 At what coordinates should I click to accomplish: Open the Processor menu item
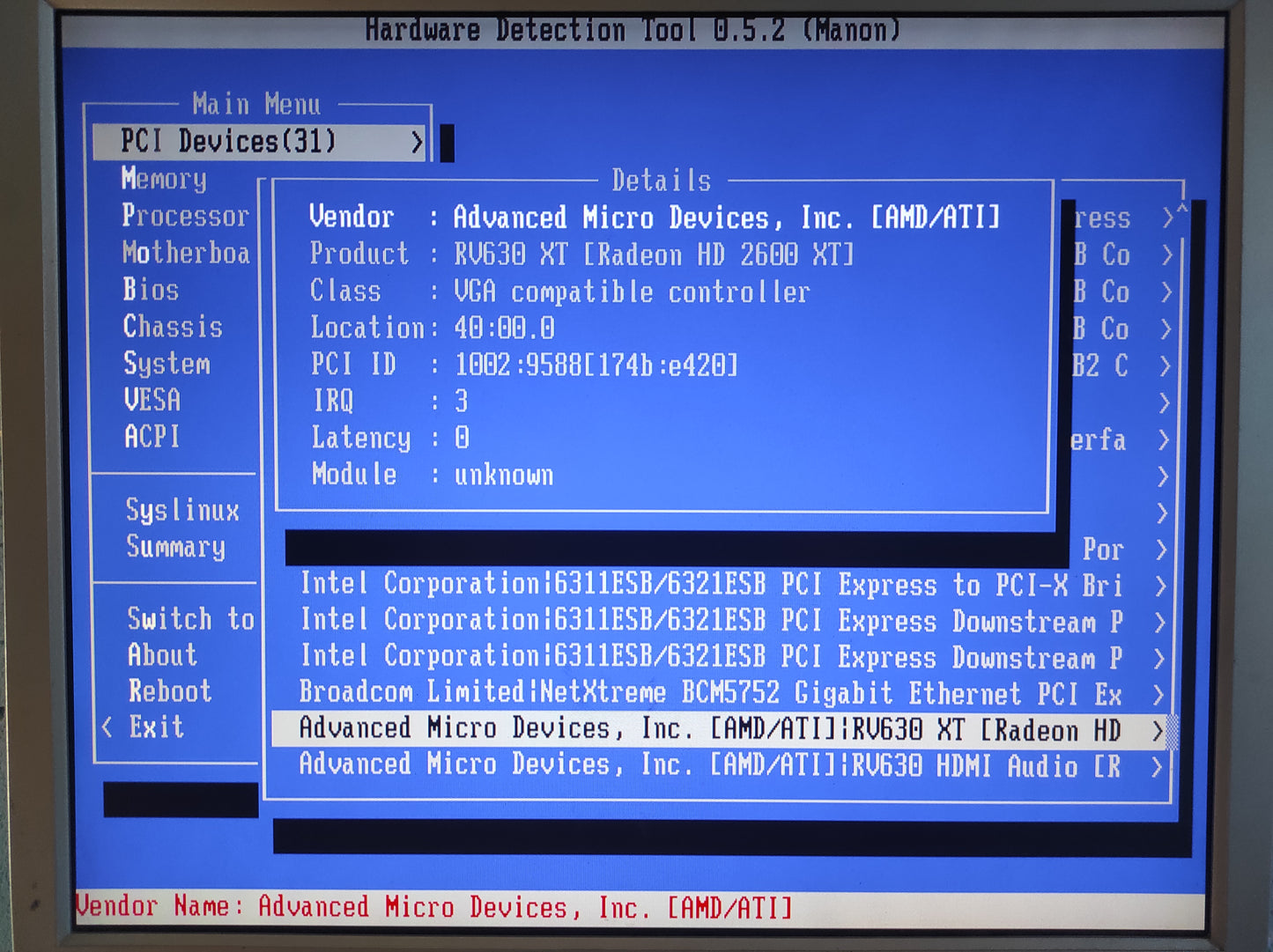(x=185, y=216)
